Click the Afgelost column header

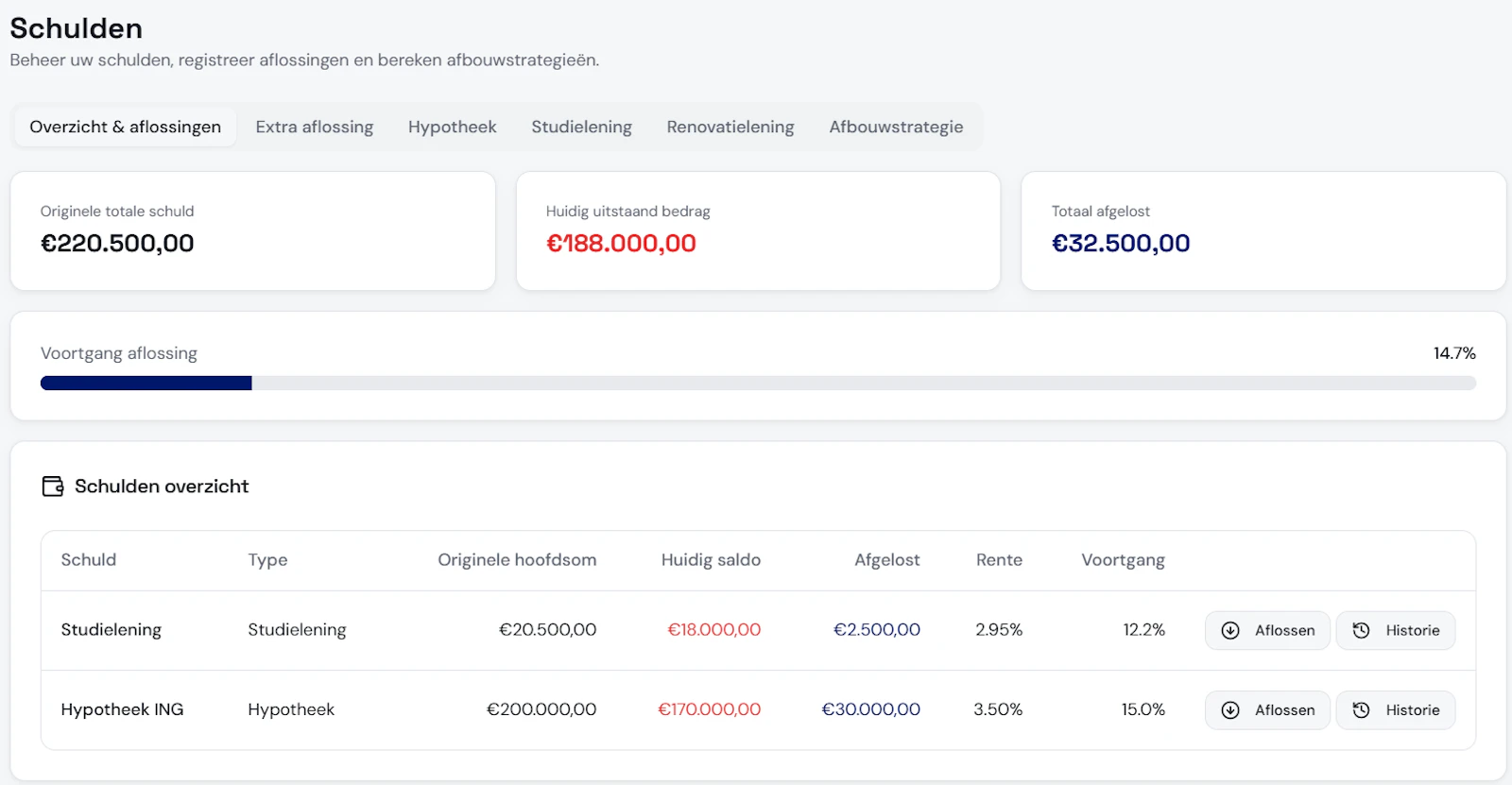tap(886, 560)
